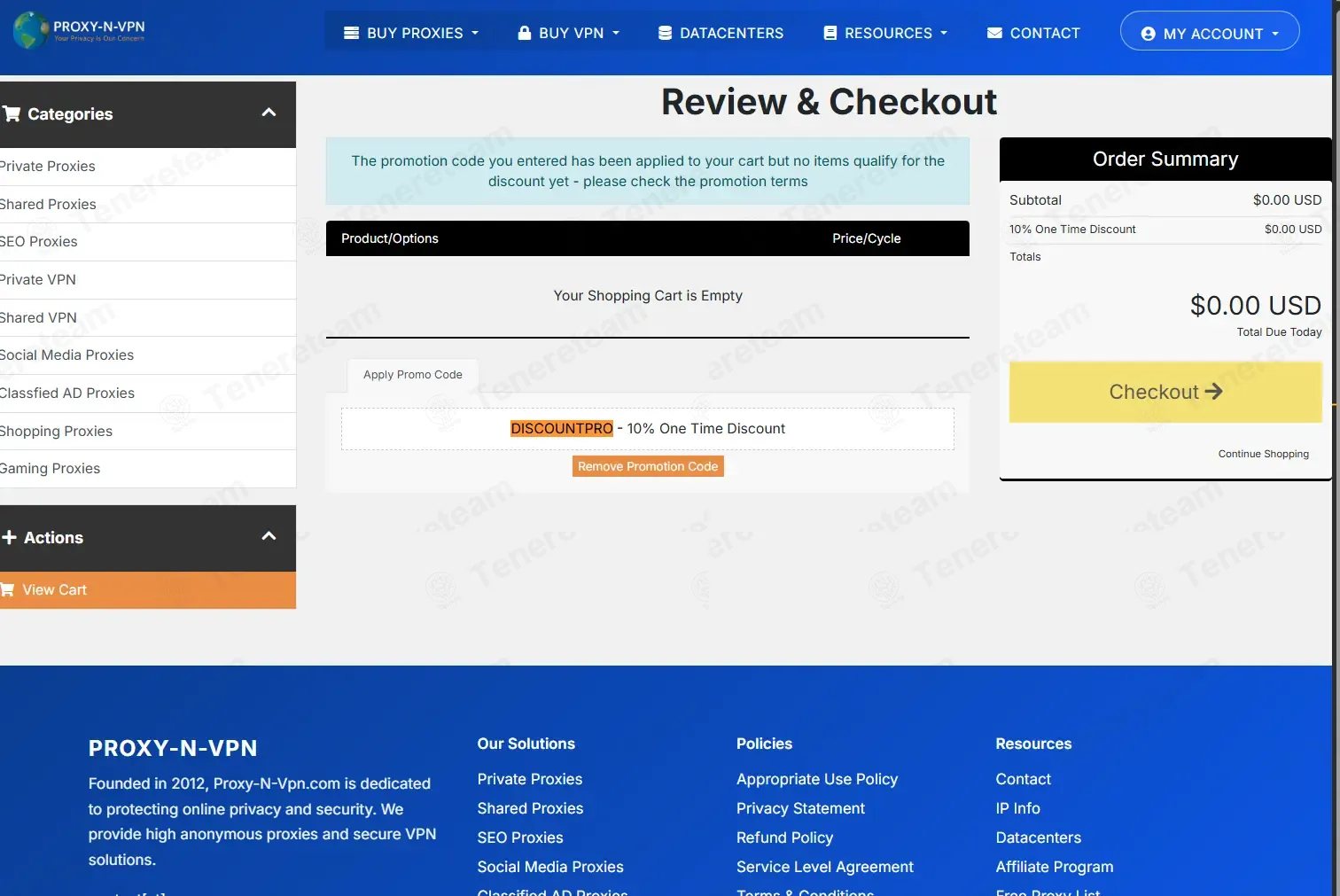Select Shopping Proxies category

coord(148,432)
